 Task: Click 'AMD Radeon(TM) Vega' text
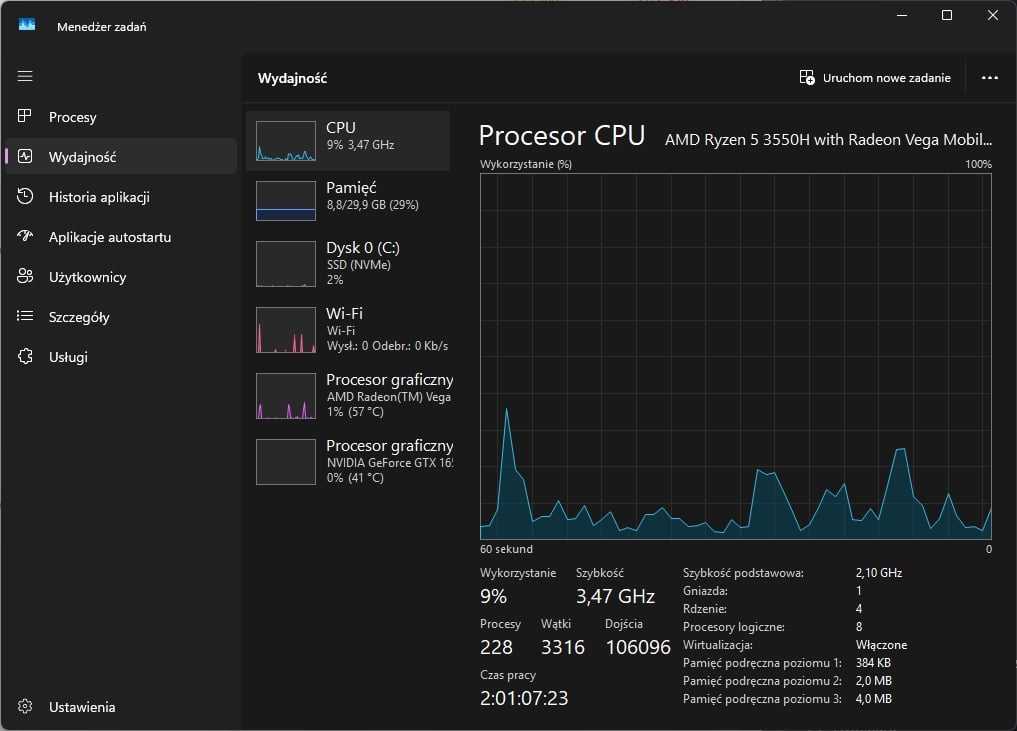point(389,396)
